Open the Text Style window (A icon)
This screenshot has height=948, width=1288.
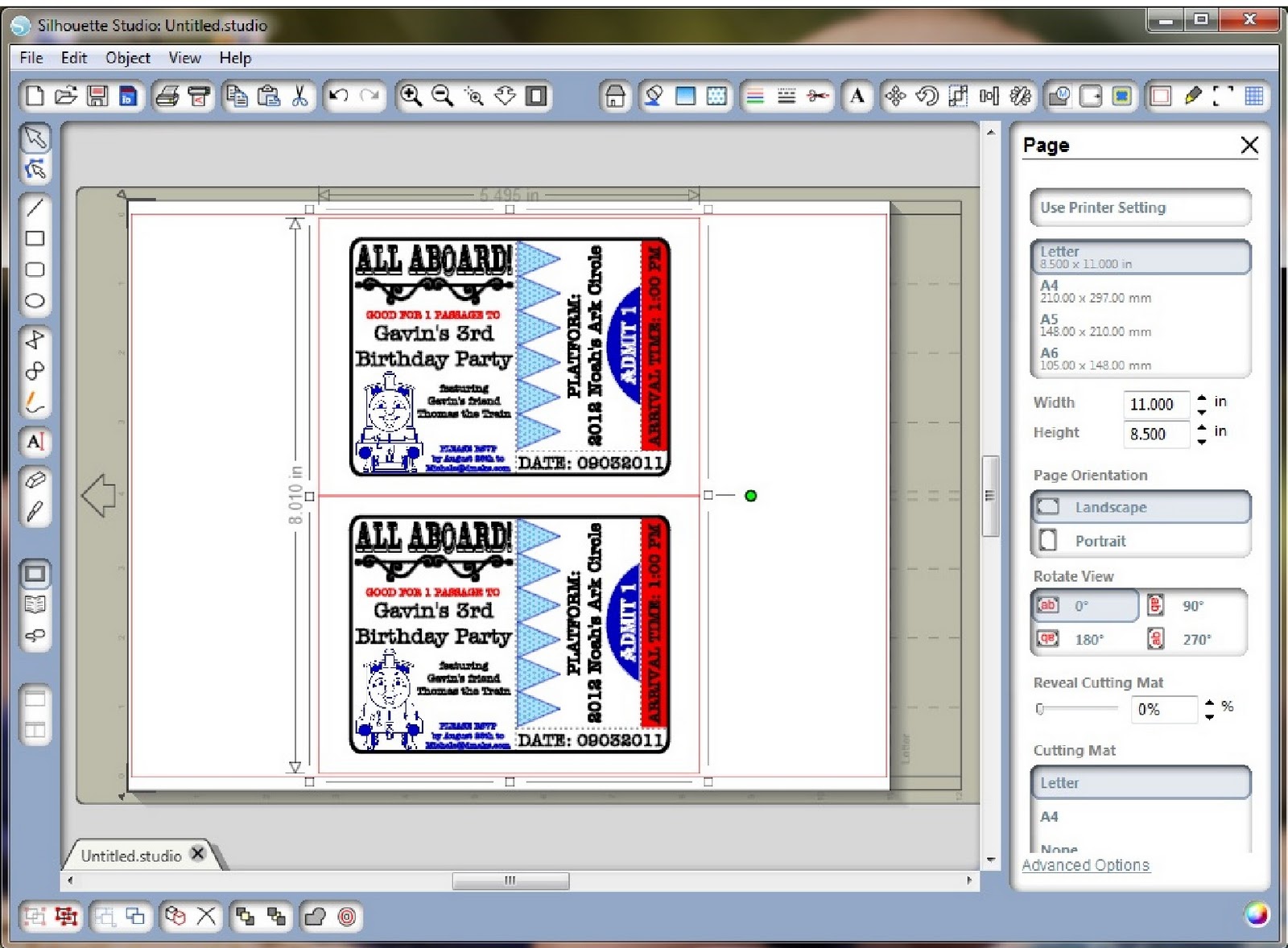(857, 97)
